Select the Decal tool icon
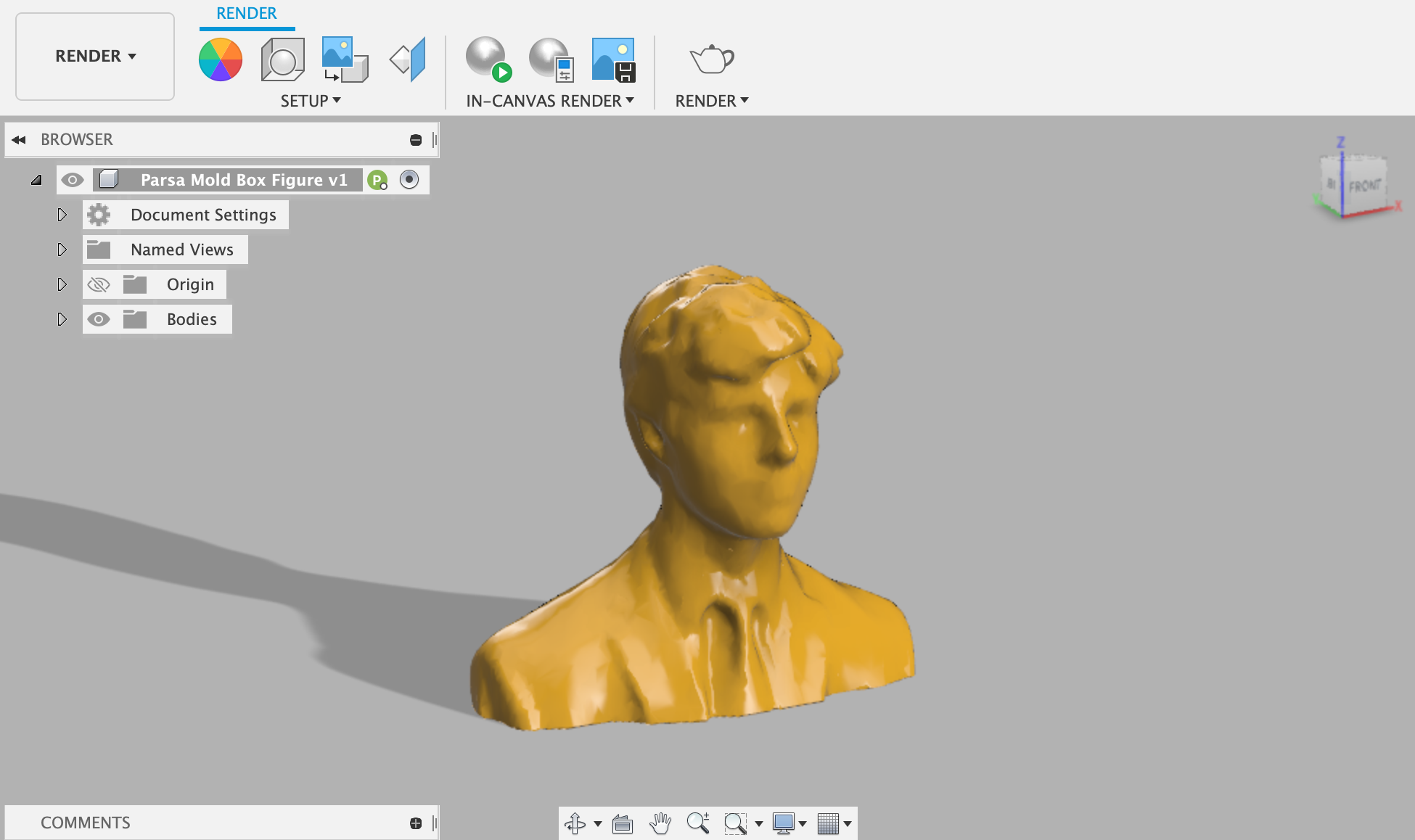This screenshot has height=840, width=1415. (x=345, y=59)
